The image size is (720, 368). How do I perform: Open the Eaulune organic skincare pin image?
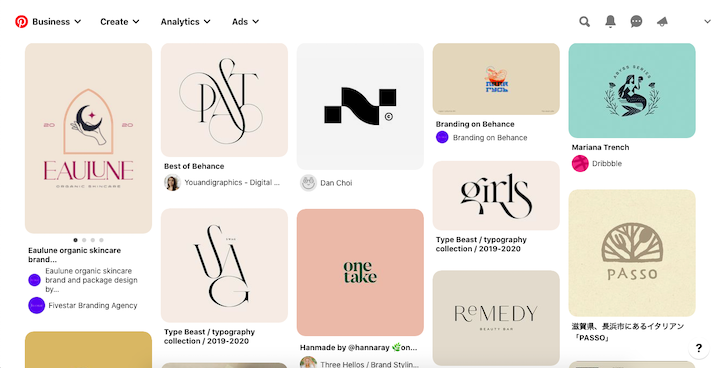88,138
